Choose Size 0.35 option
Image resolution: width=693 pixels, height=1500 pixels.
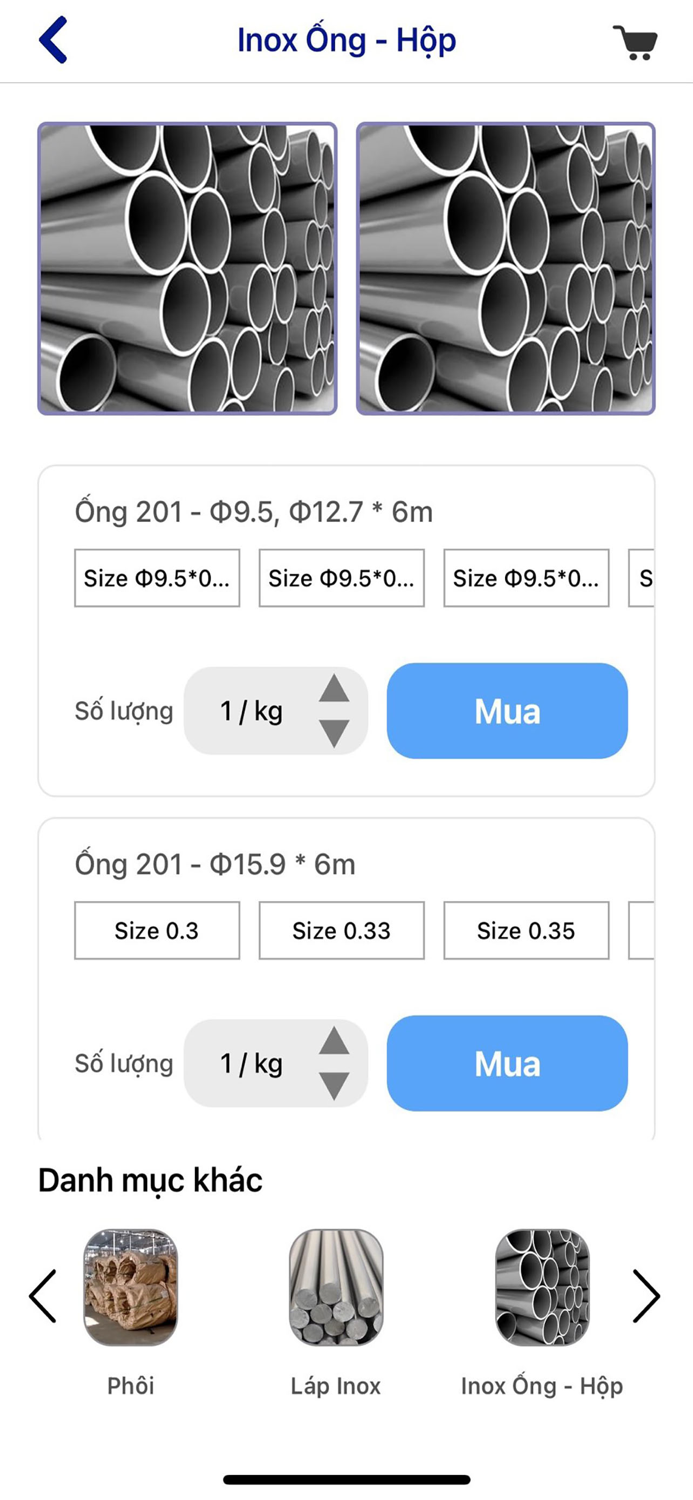[x=526, y=931]
